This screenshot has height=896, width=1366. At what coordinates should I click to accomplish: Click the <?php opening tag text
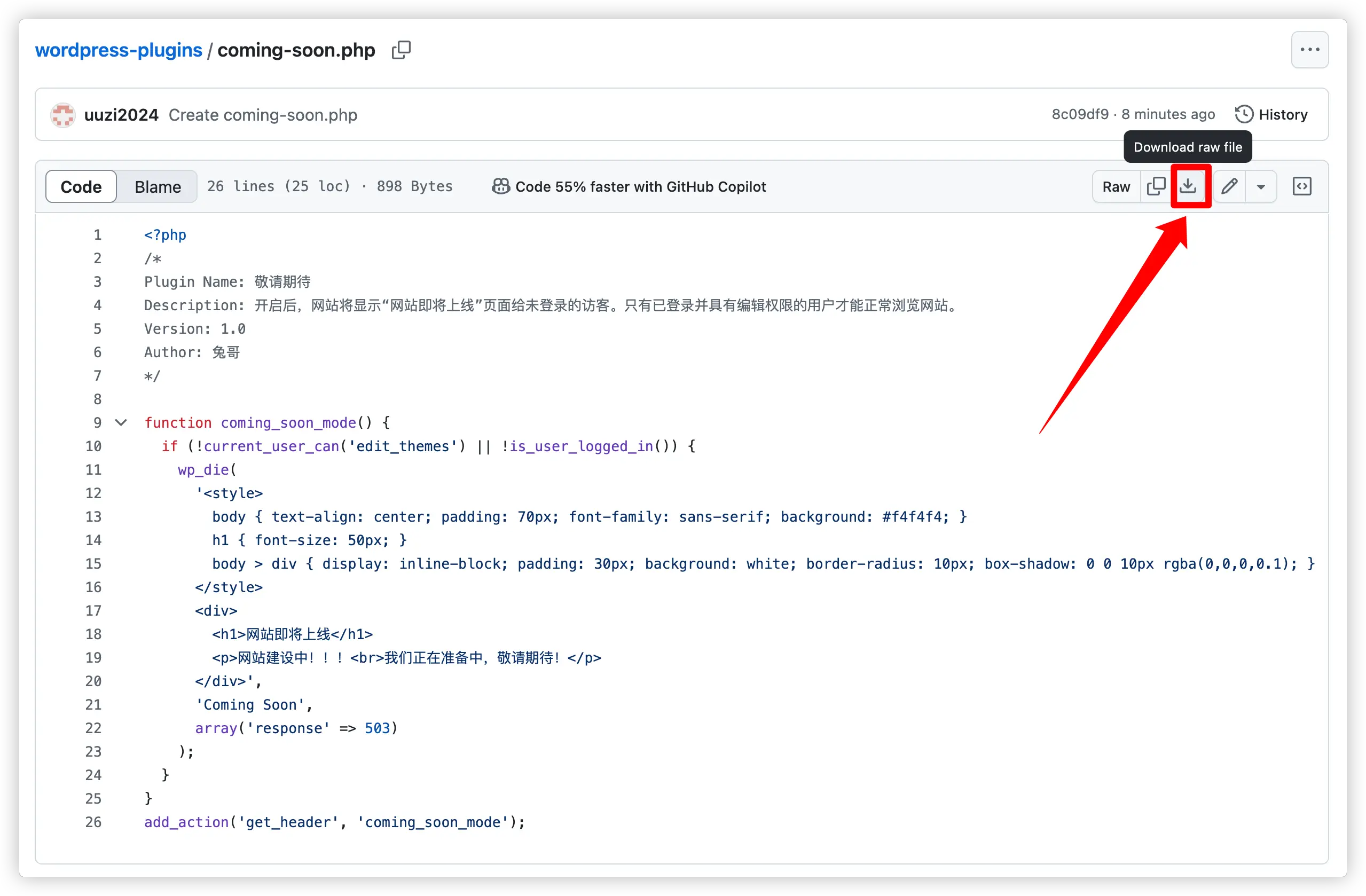(x=166, y=235)
